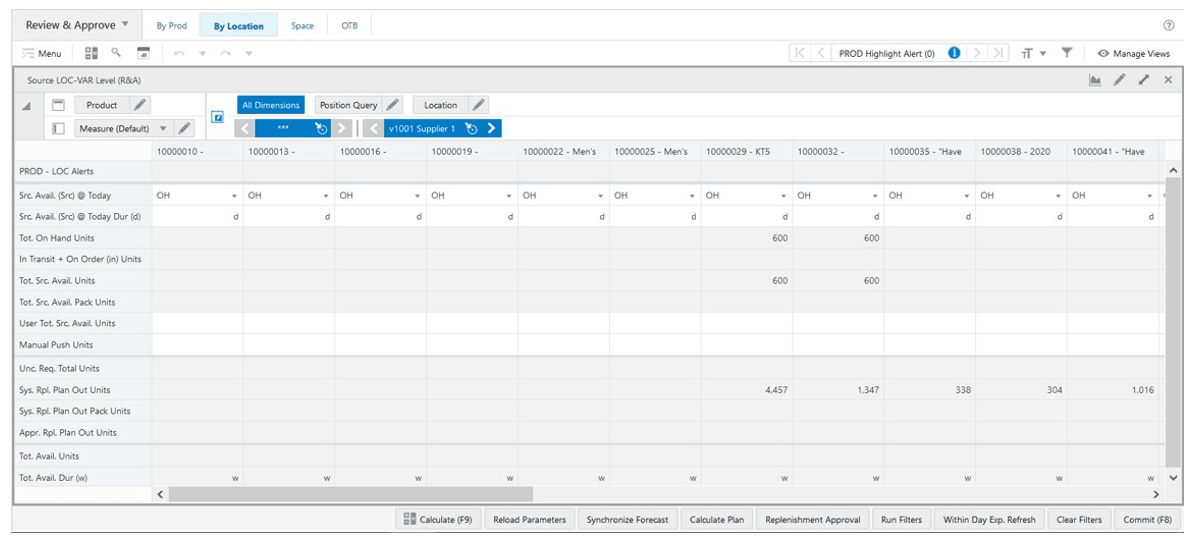Switch to the By Location tab

click(x=239, y=25)
